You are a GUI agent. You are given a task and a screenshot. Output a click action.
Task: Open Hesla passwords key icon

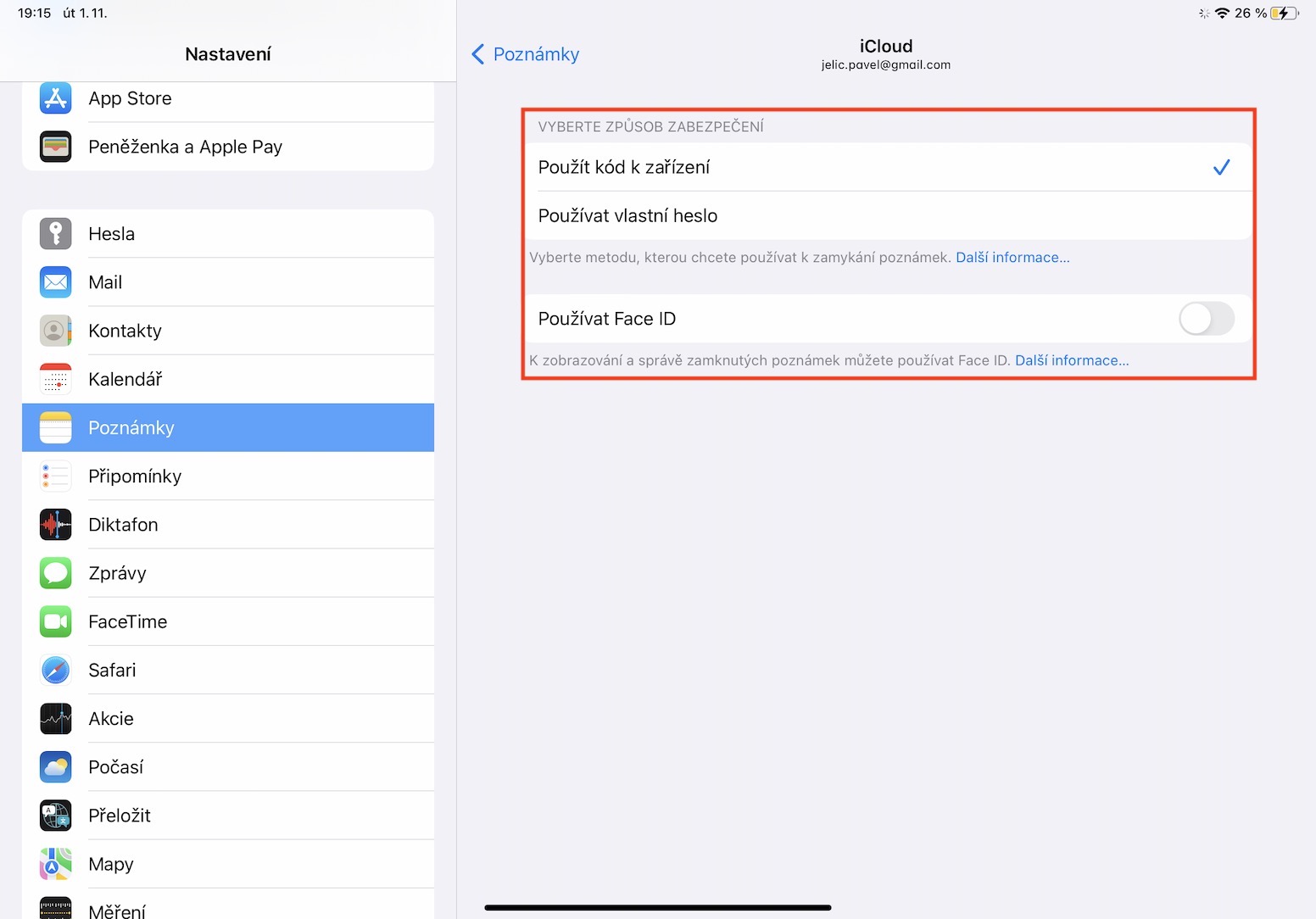(55, 234)
